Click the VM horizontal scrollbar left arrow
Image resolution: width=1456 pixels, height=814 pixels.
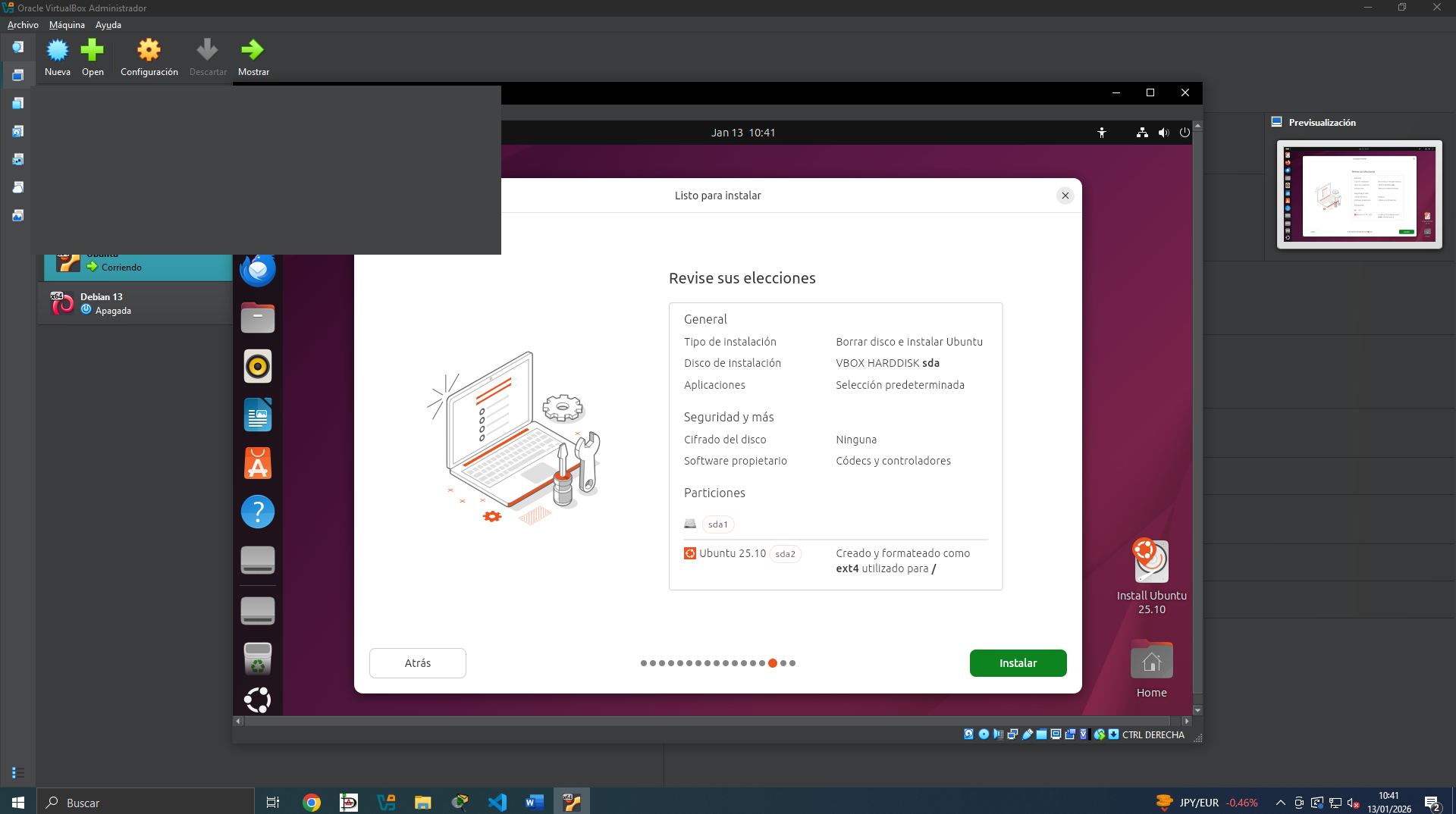(x=238, y=722)
